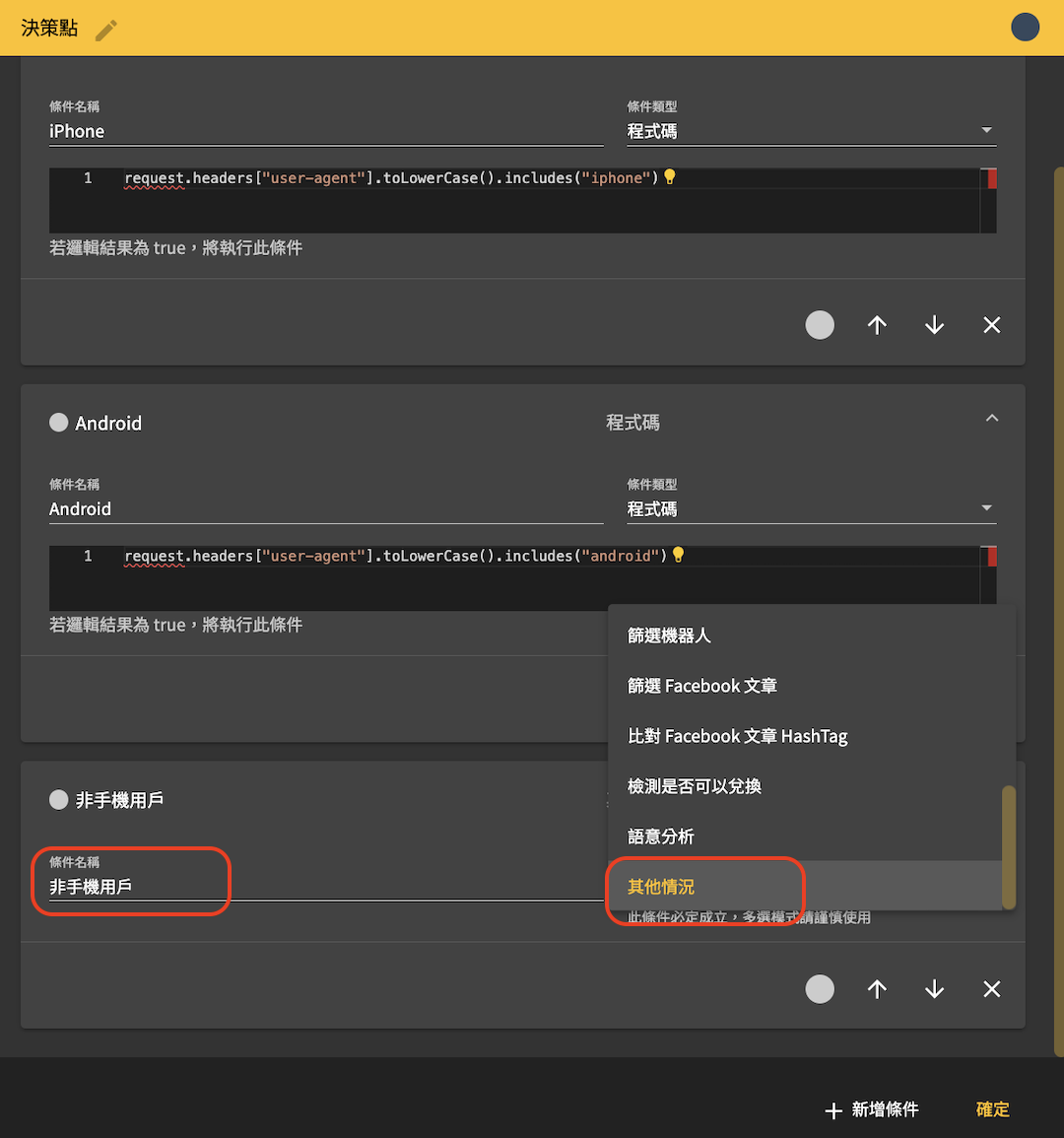Select 比對 Facebook 文章 HashTag option
Screen dimensions: 1064x1138
click(x=805, y=736)
